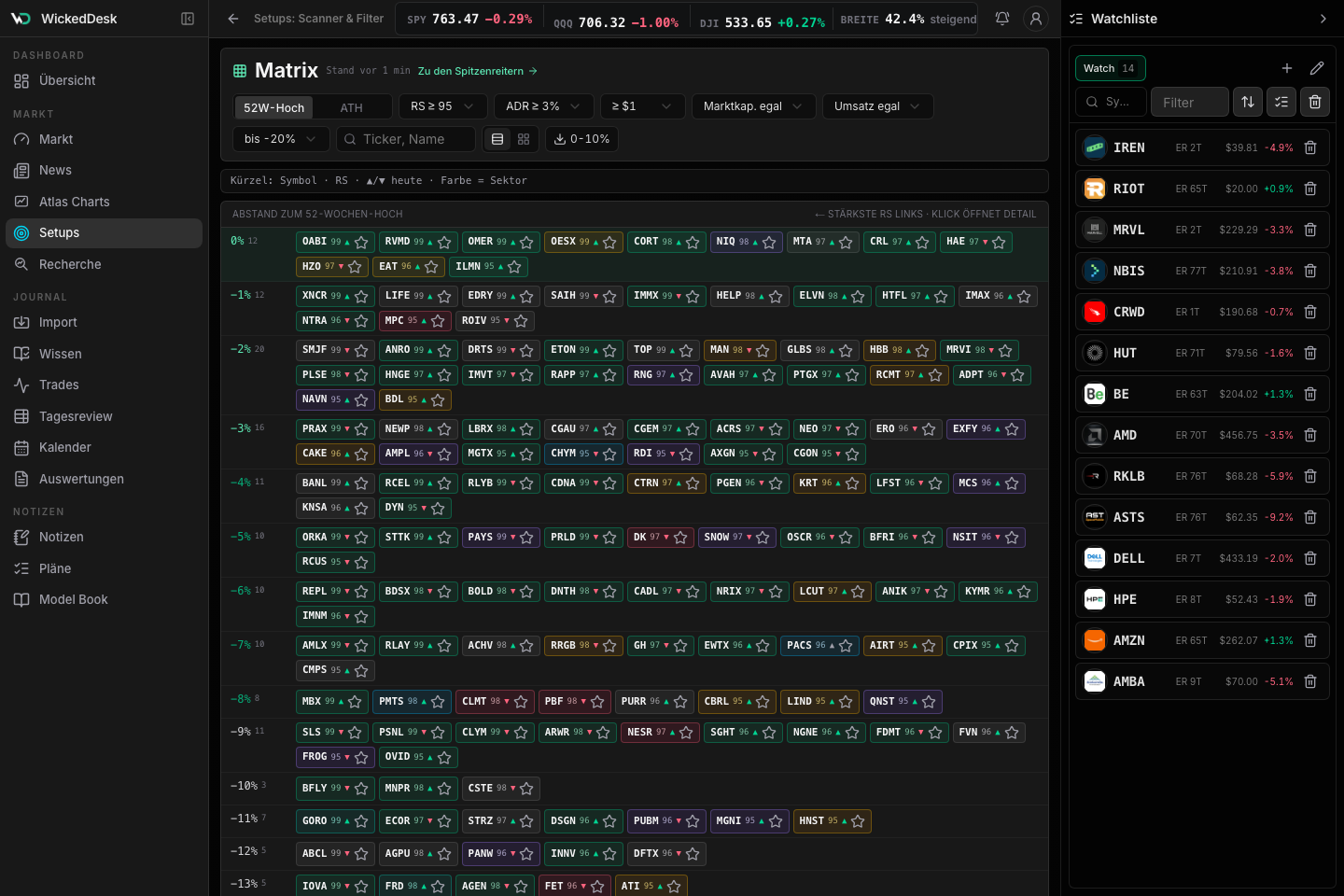
Task: Follow Zu den Spitzenreitern link
Action: coord(477,71)
